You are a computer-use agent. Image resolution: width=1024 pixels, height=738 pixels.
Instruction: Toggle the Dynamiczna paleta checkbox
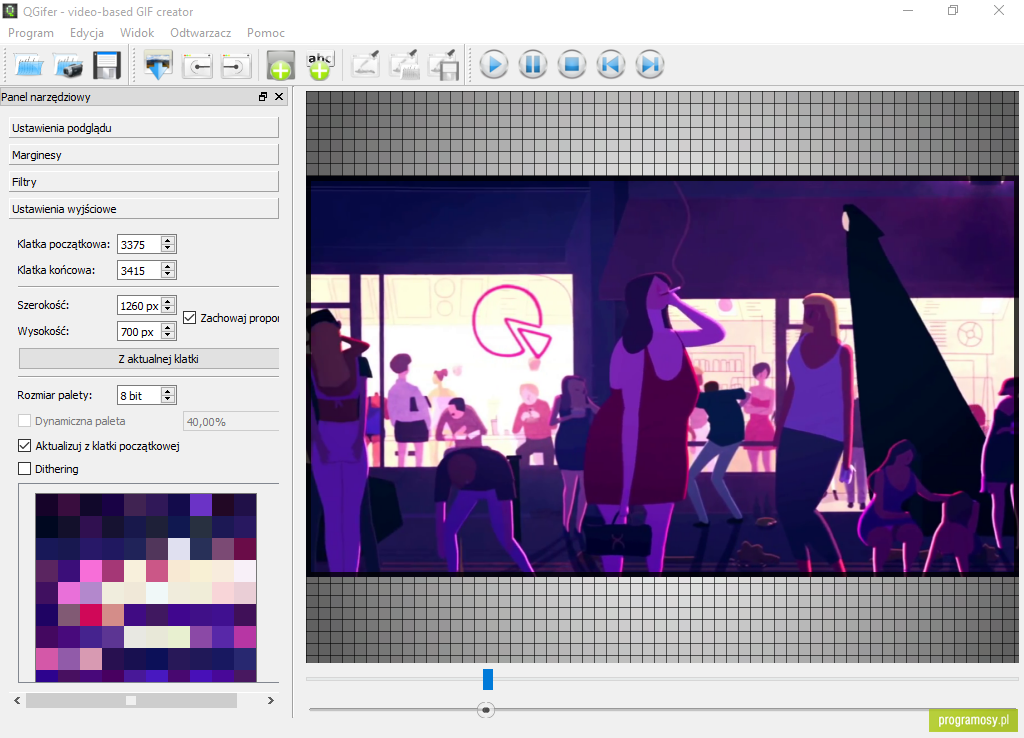click(x=25, y=421)
